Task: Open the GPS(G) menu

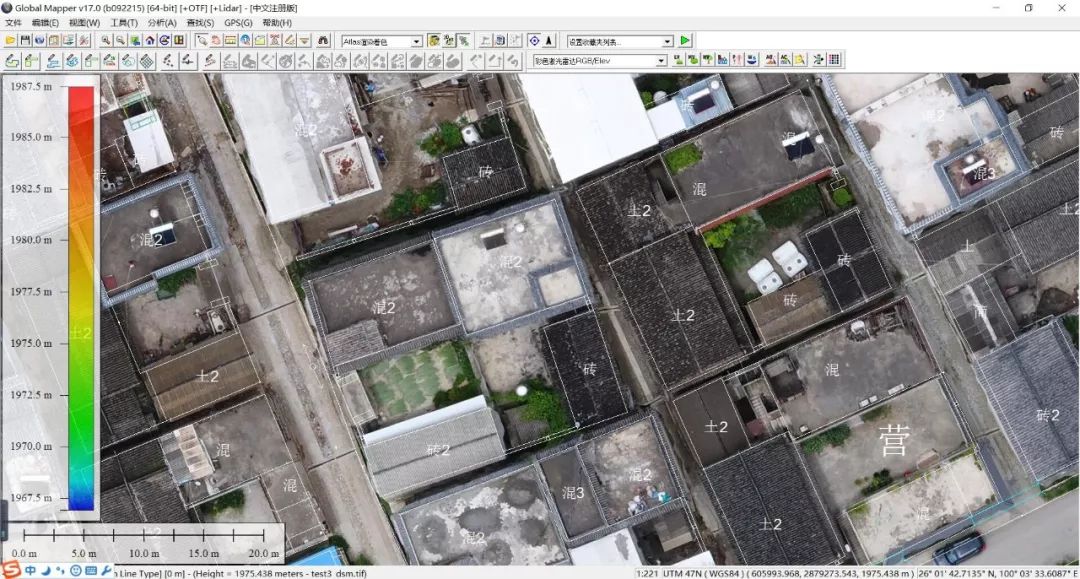Action: coord(238,22)
